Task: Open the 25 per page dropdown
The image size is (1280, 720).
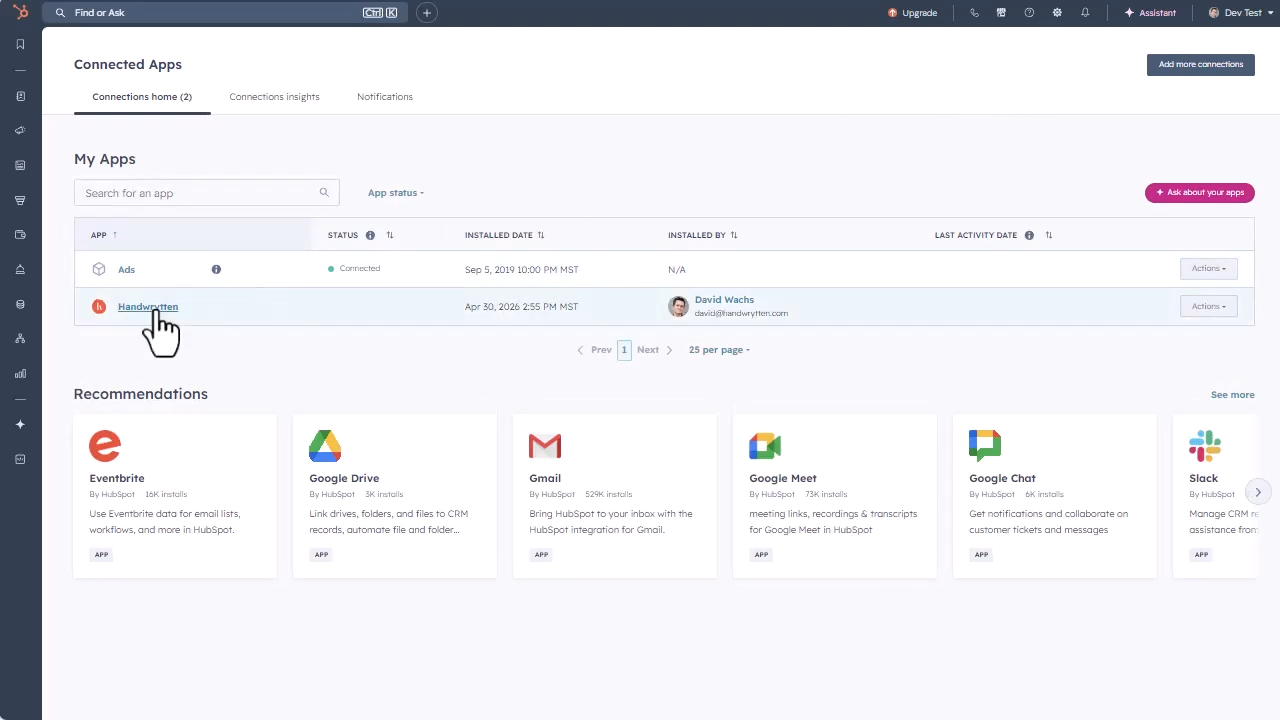Action: point(719,350)
